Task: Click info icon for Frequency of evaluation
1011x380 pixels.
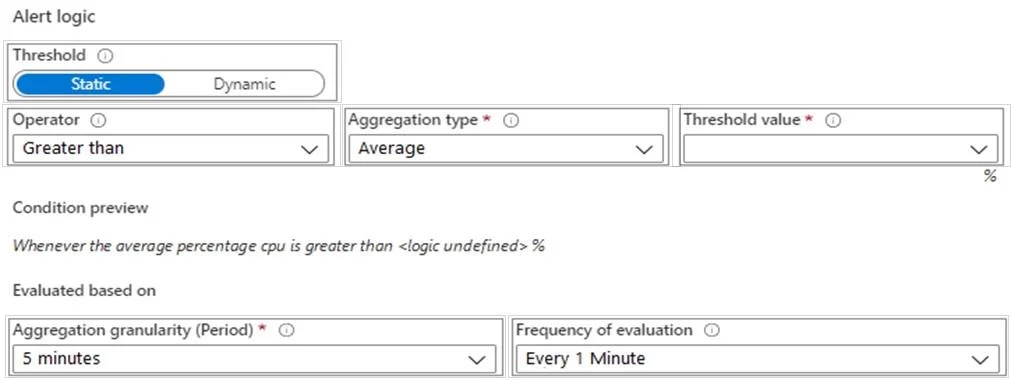Action: [x=712, y=330]
